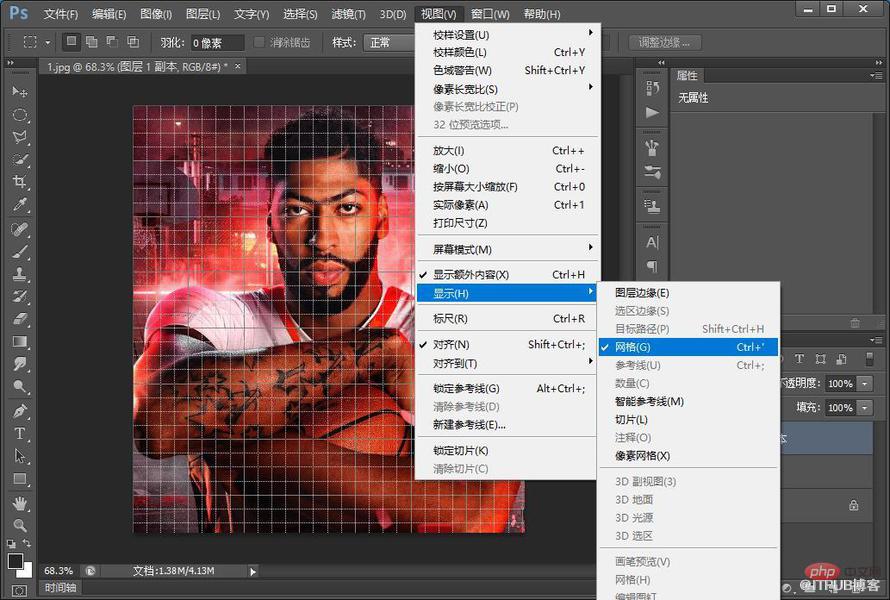This screenshot has width=890, height=600.
Task: Enable 智能参考线(M) smart guides
Action: pyautogui.click(x=689, y=401)
